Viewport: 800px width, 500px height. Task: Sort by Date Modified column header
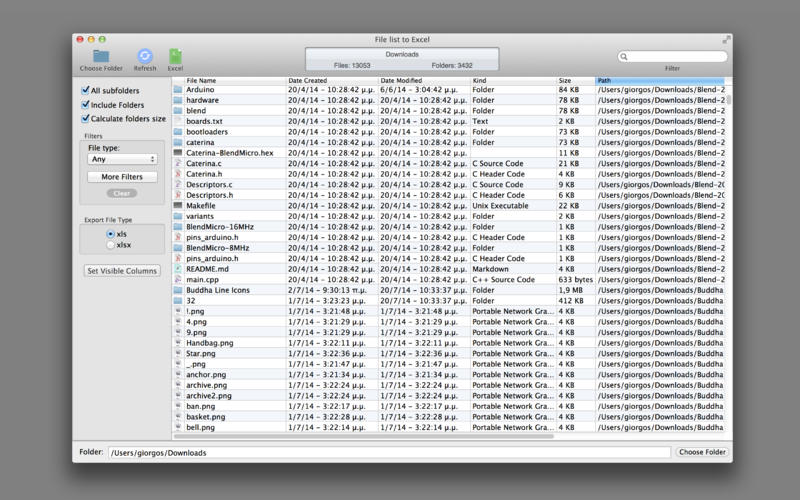pyautogui.click(x=423, y=80)
